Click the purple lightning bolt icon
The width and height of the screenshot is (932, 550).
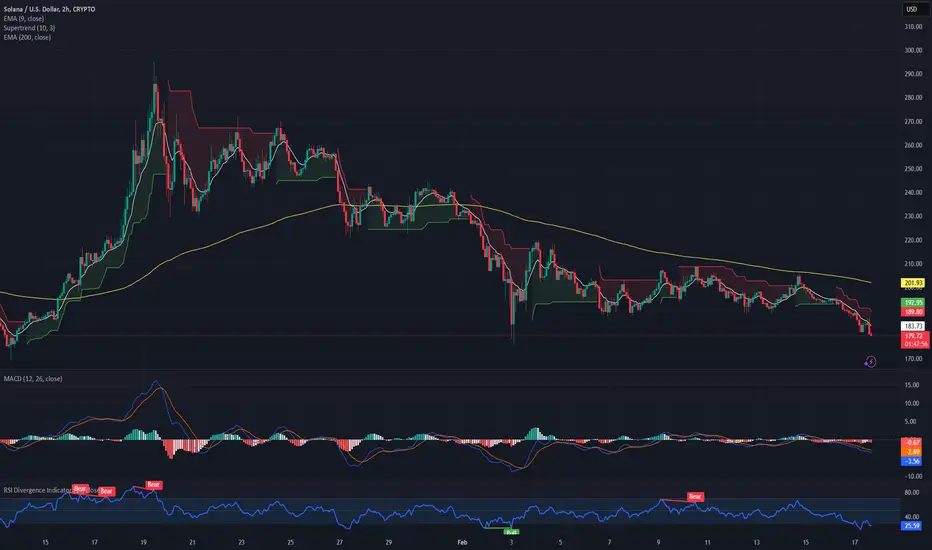coord(870,362)
